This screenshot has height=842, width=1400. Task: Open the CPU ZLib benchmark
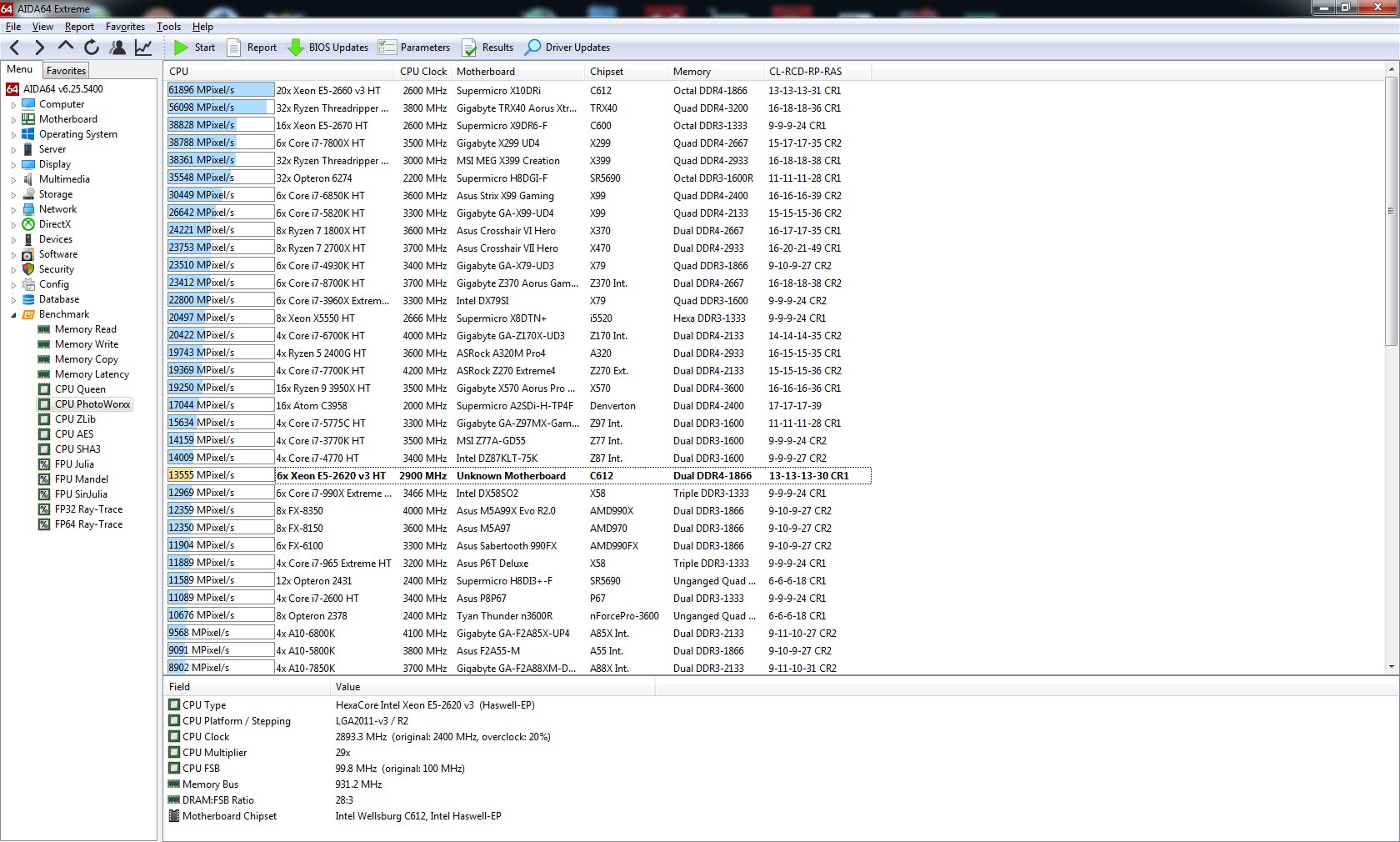click(75, 419)
